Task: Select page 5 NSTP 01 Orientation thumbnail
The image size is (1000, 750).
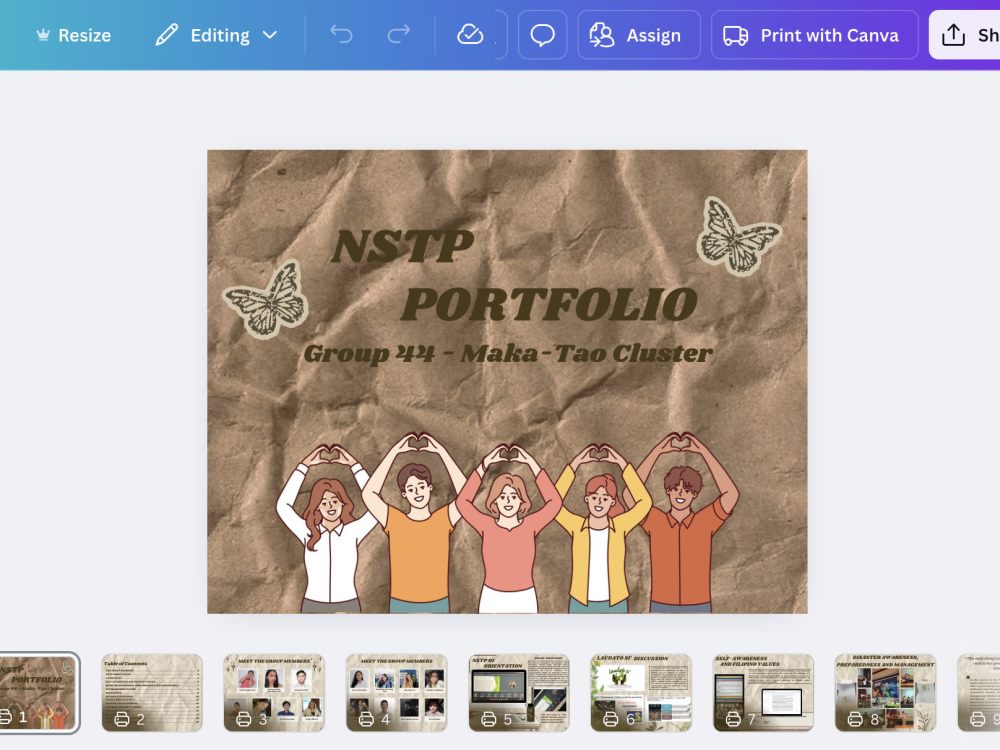Action: [x=519, y=693]
